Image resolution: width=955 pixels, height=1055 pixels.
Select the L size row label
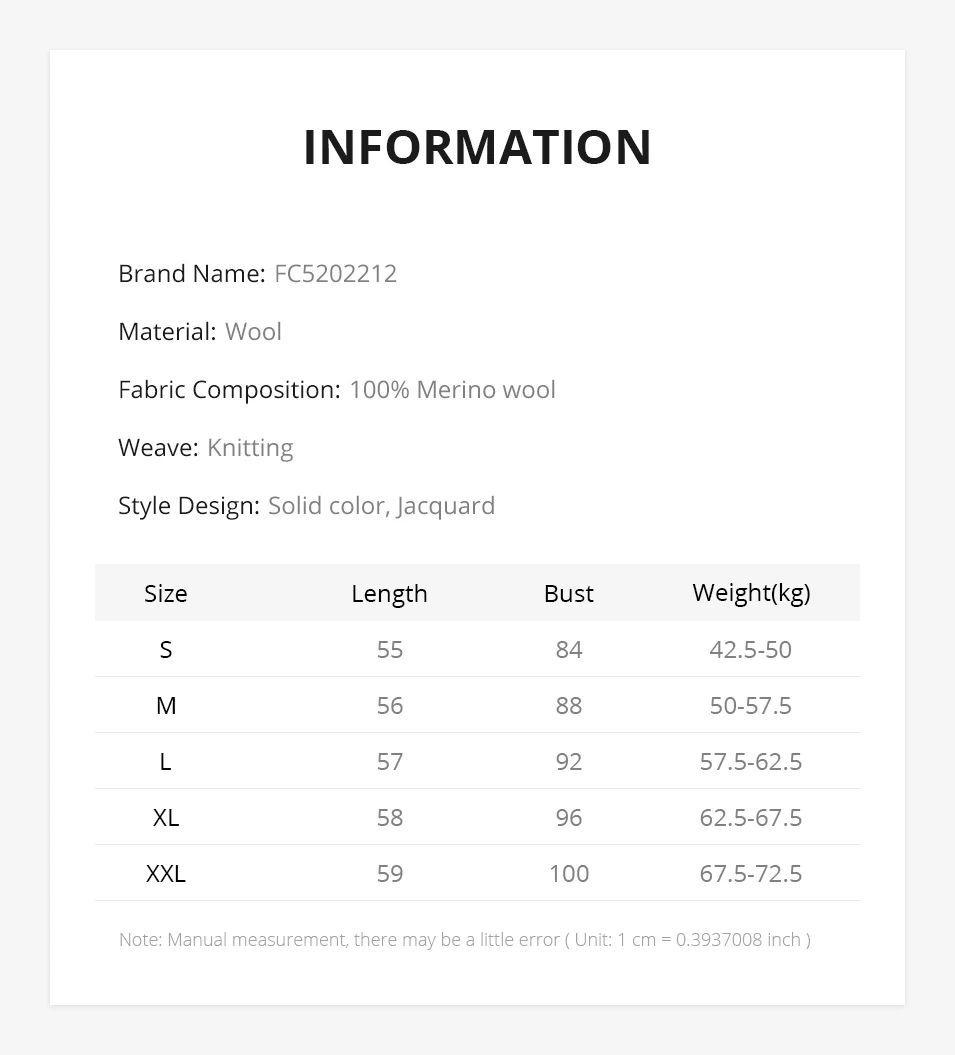click(x=166, y=762)
